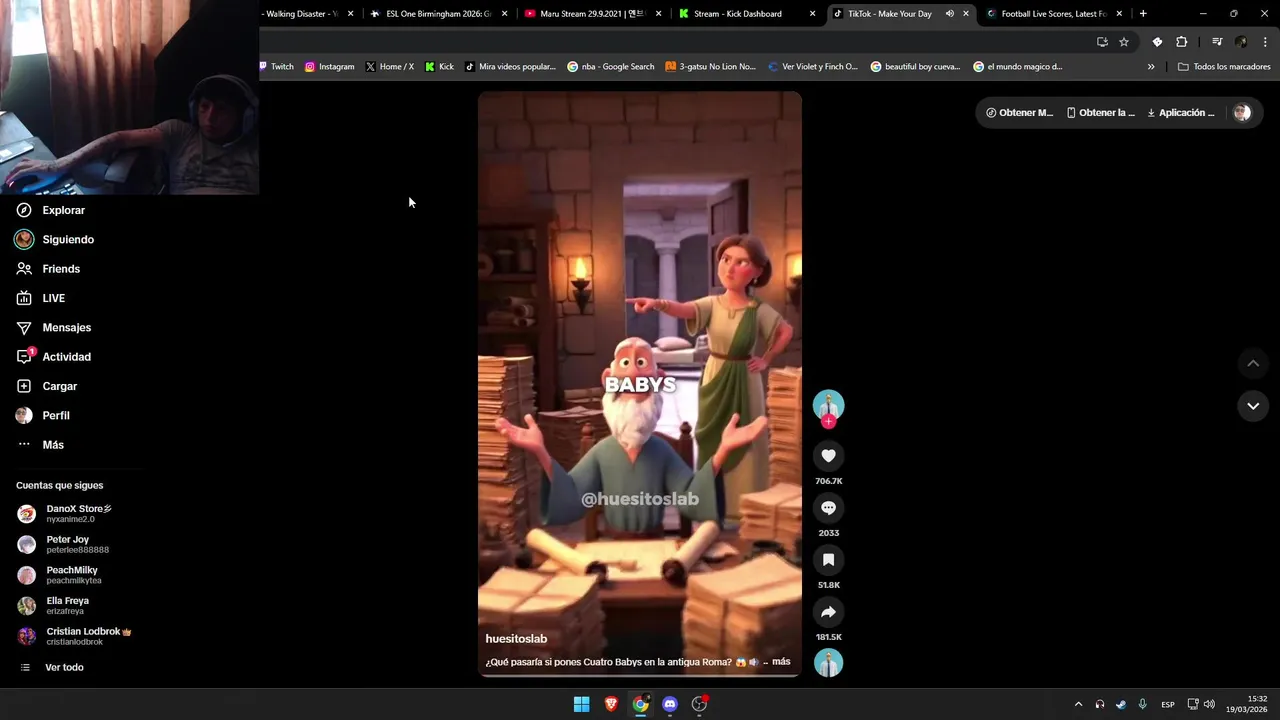Mute the TikTok tab with its speaker icon

949,14
